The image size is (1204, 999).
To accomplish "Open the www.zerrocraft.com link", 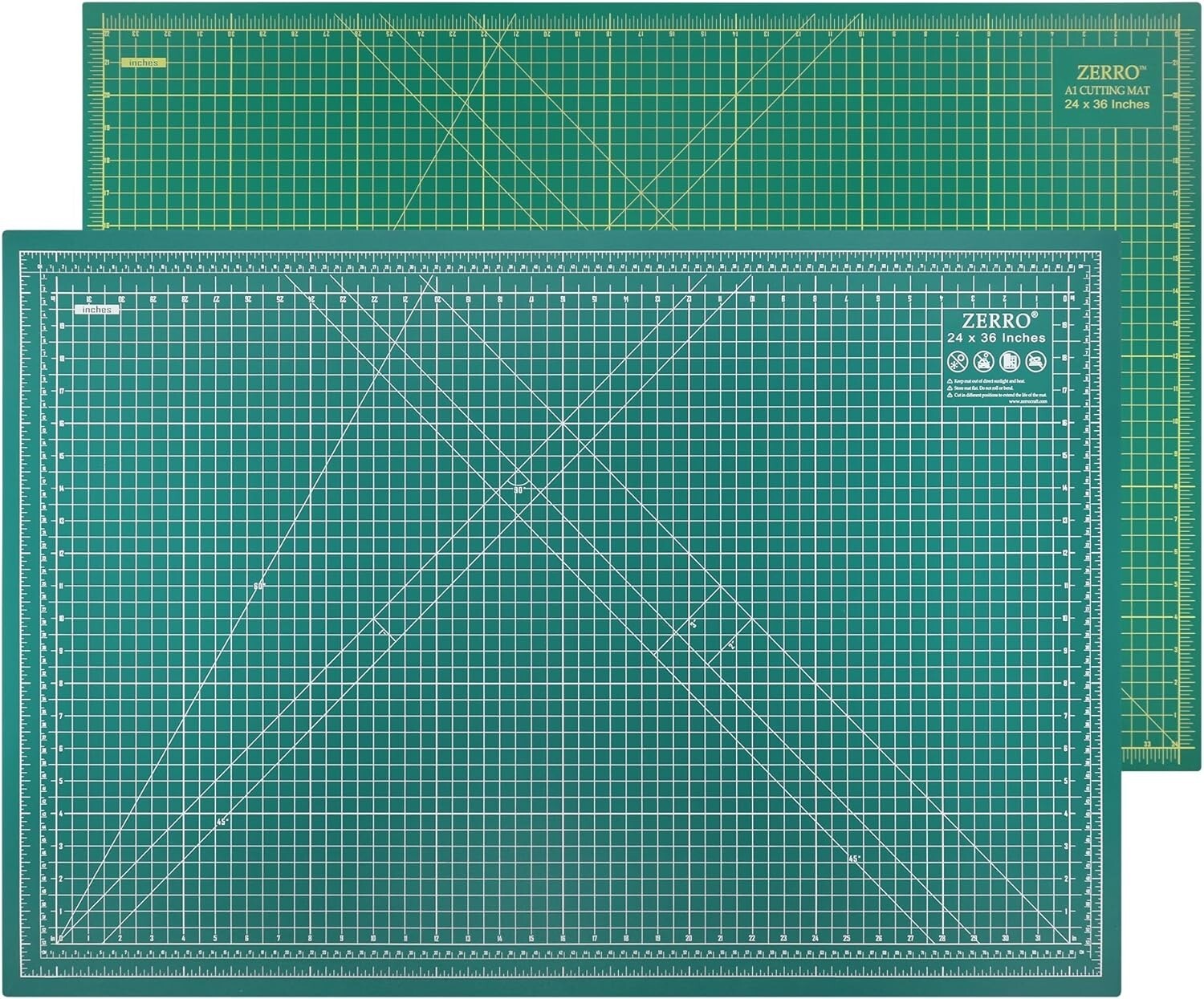I will click(1028, 401).
